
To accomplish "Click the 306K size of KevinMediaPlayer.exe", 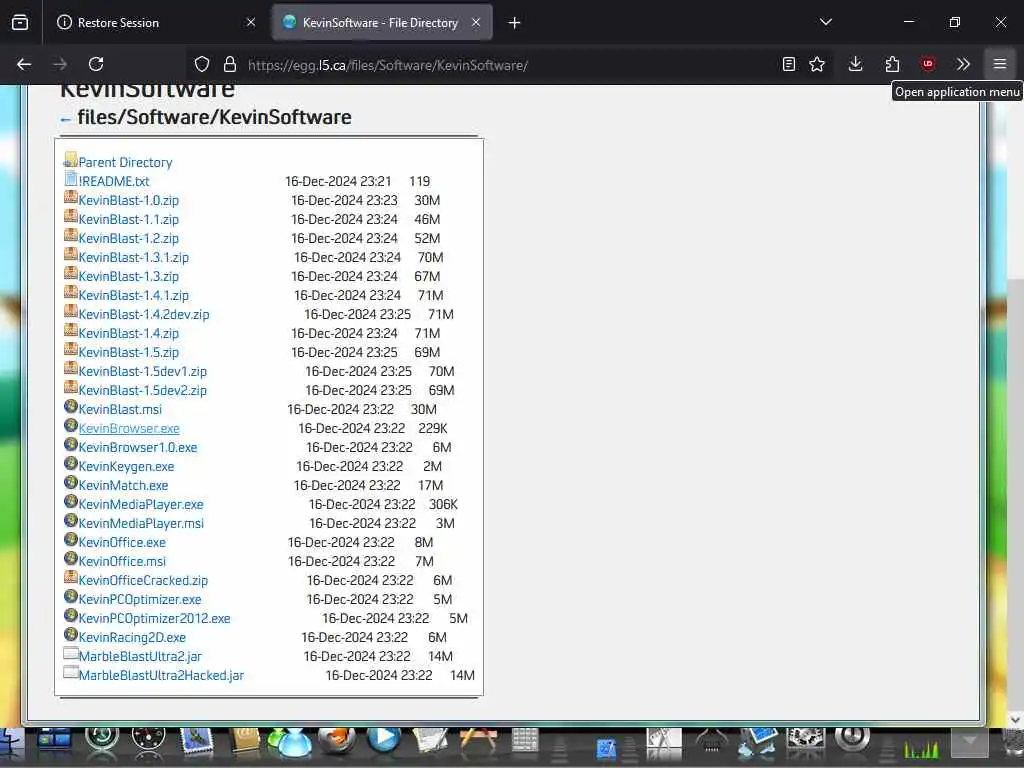I will click(443, 504).
